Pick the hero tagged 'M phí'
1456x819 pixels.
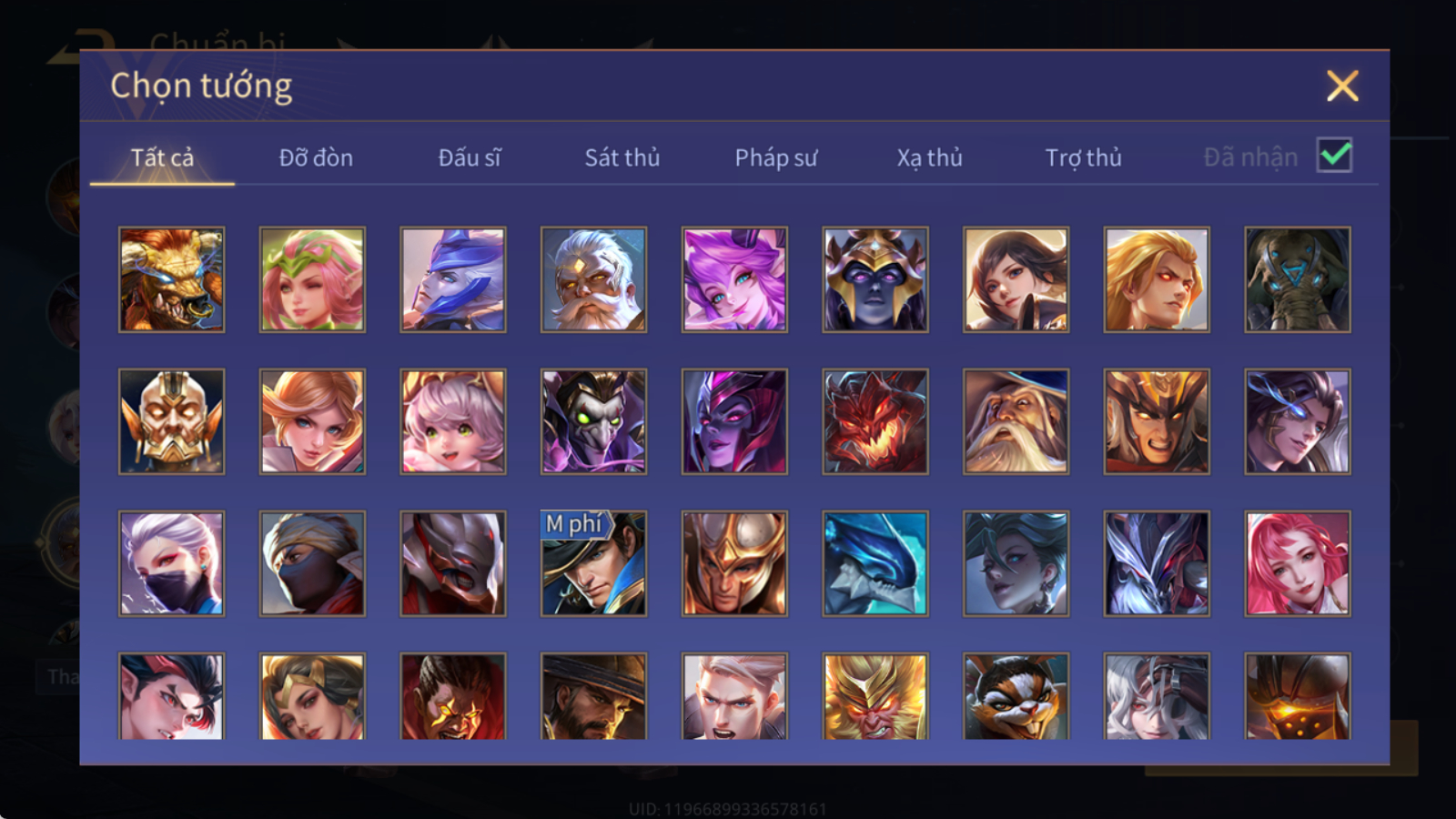point(593,563)
